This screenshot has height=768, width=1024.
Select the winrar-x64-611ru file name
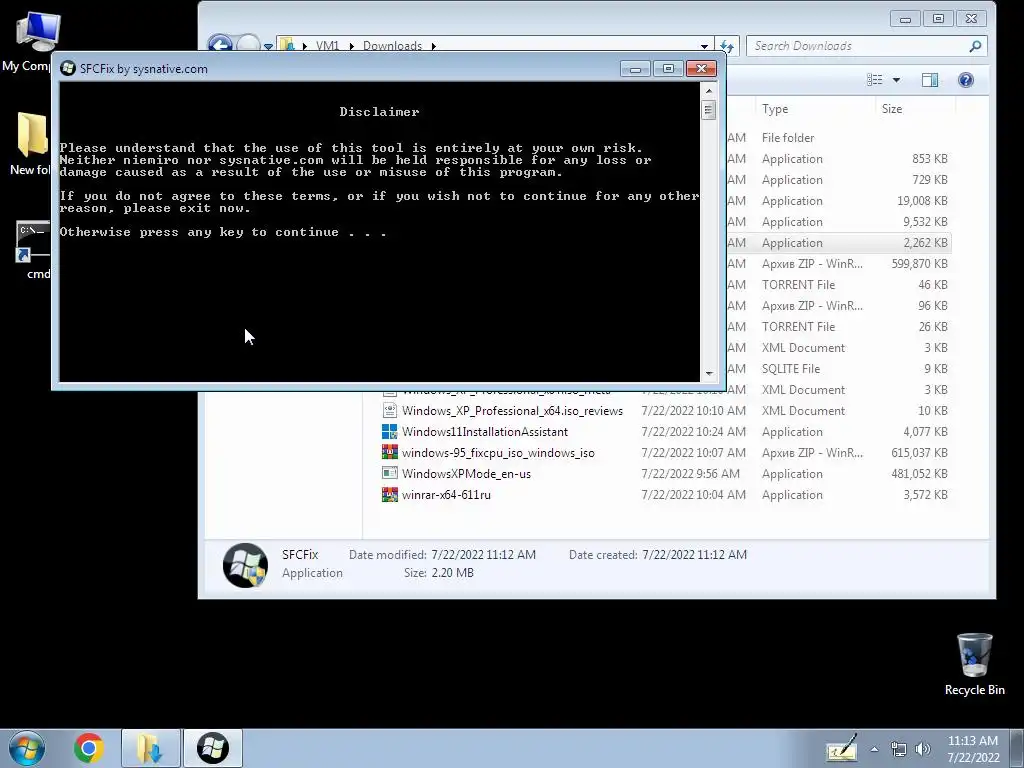(x=446, y=494)
